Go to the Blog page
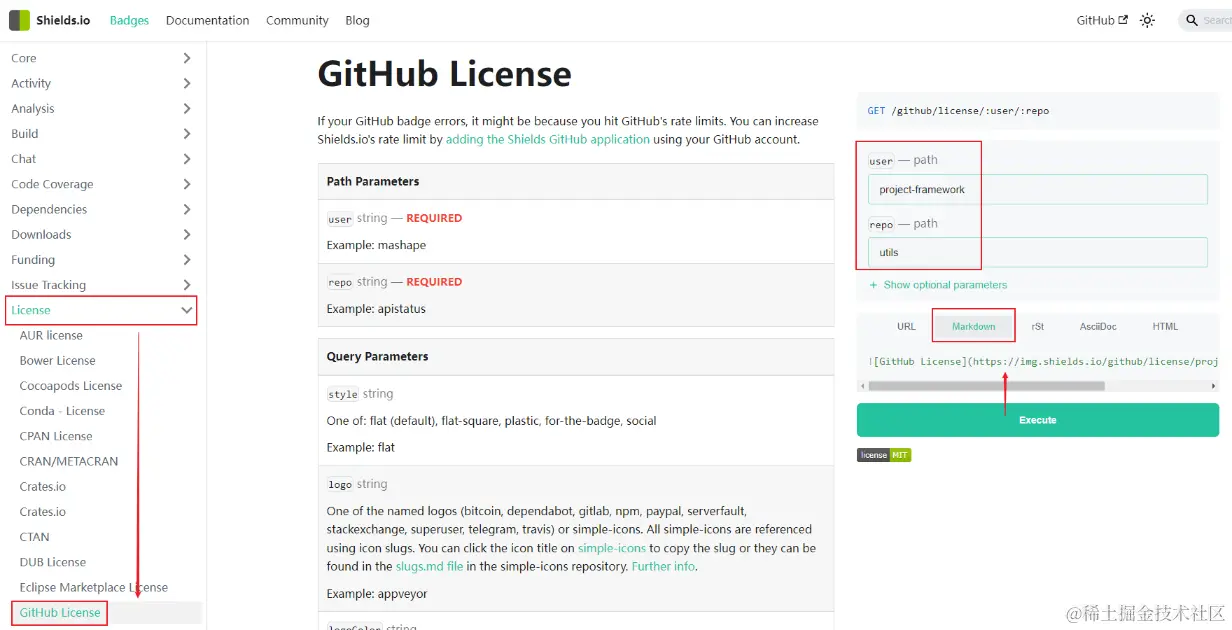The width and height of the screenshot is (1232, 630). (x=357, y=19)
